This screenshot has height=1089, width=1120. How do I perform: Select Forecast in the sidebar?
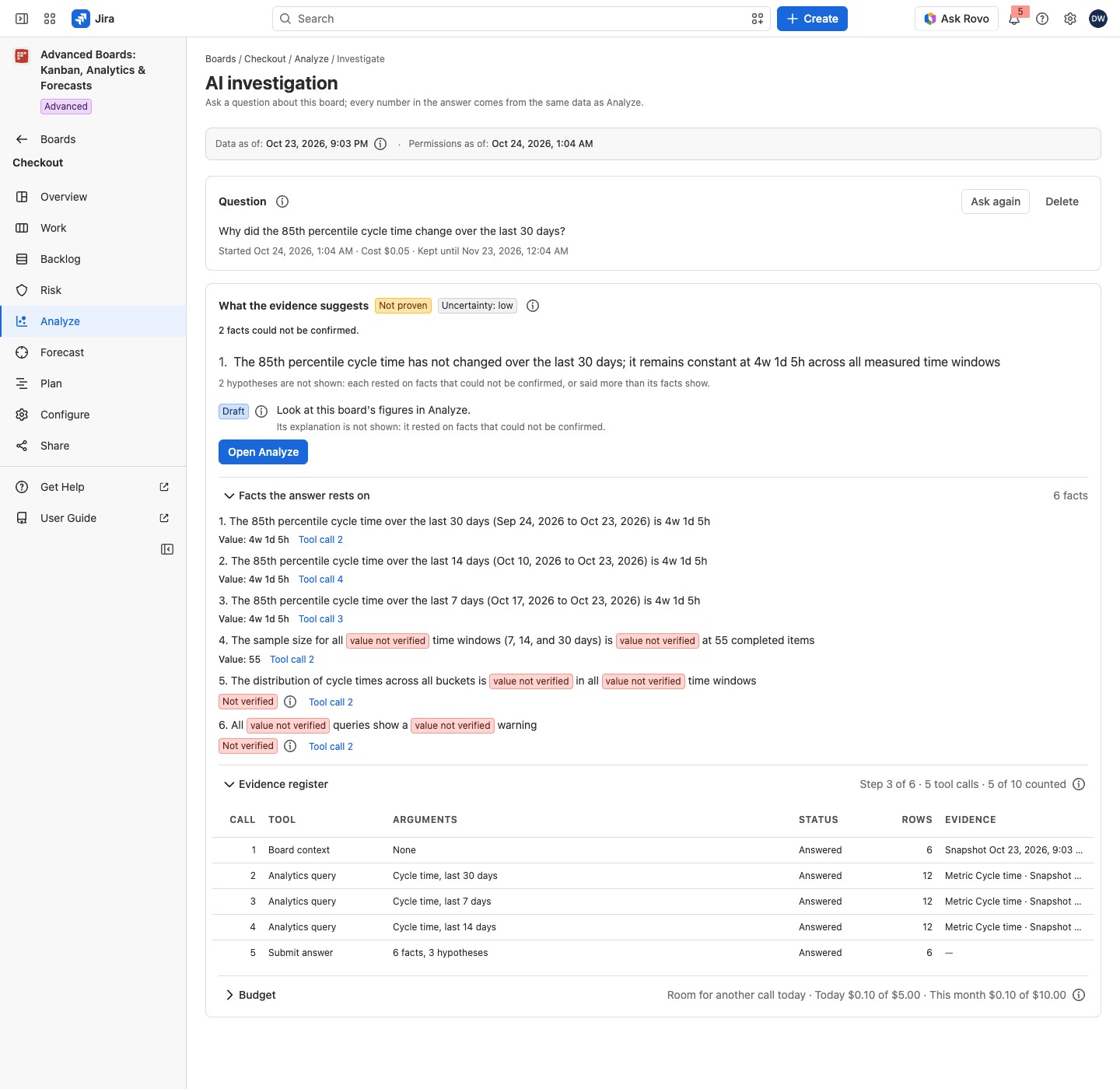coord(93,352)
